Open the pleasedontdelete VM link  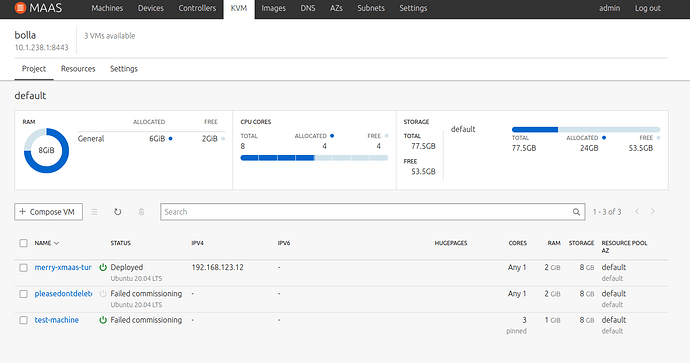(63, 294)
